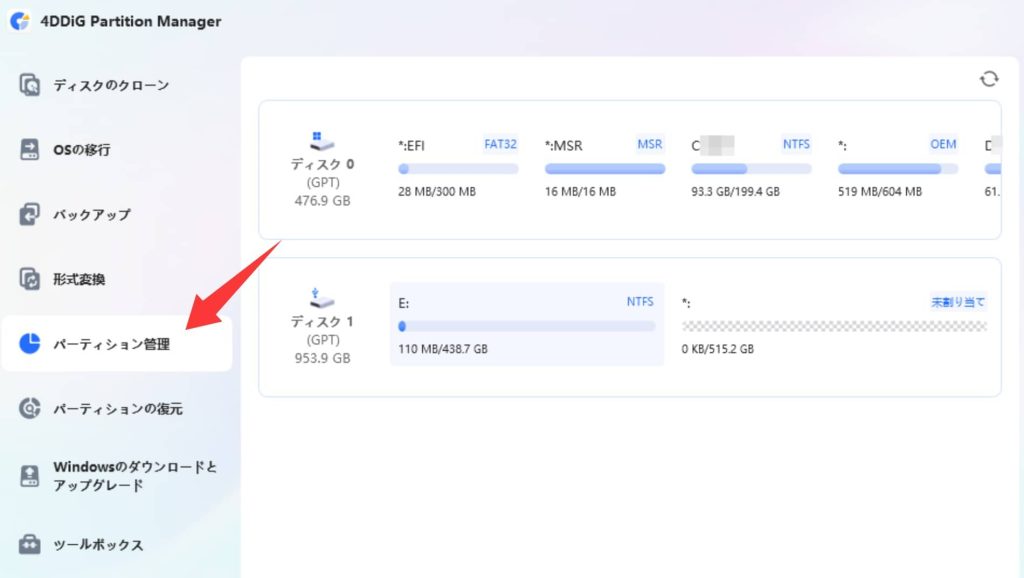Click the partition recovery sidebar icon
This screenshot has width=1024, height=578.
click(29, 408)
